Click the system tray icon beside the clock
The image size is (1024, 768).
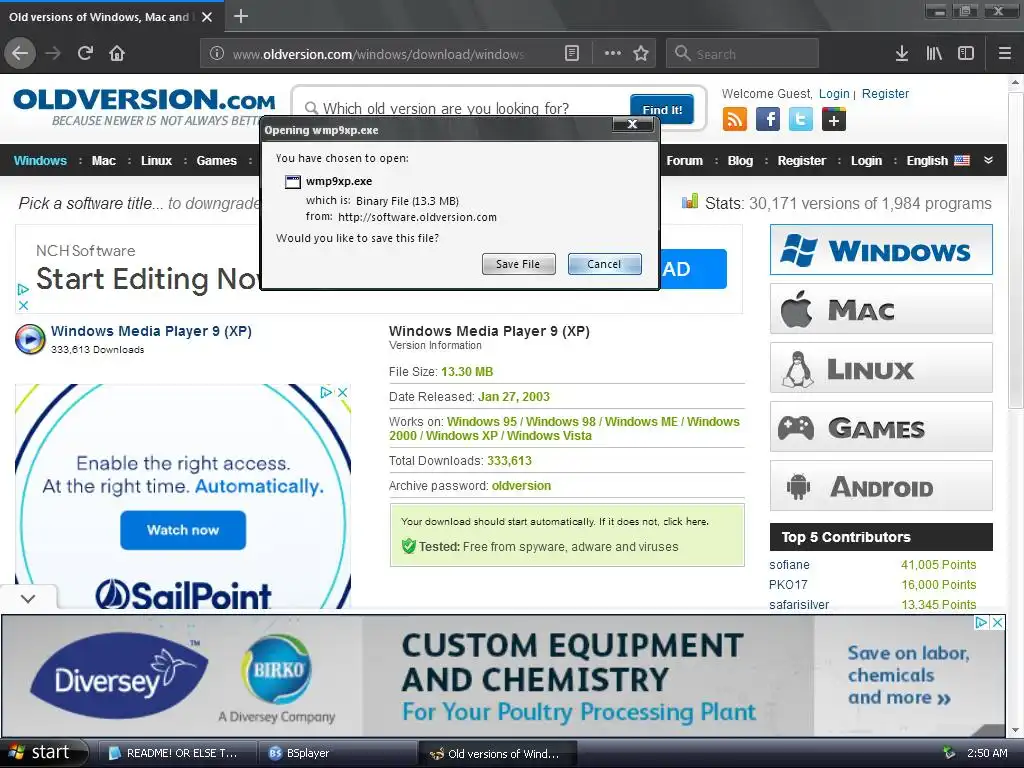(949, 753)
